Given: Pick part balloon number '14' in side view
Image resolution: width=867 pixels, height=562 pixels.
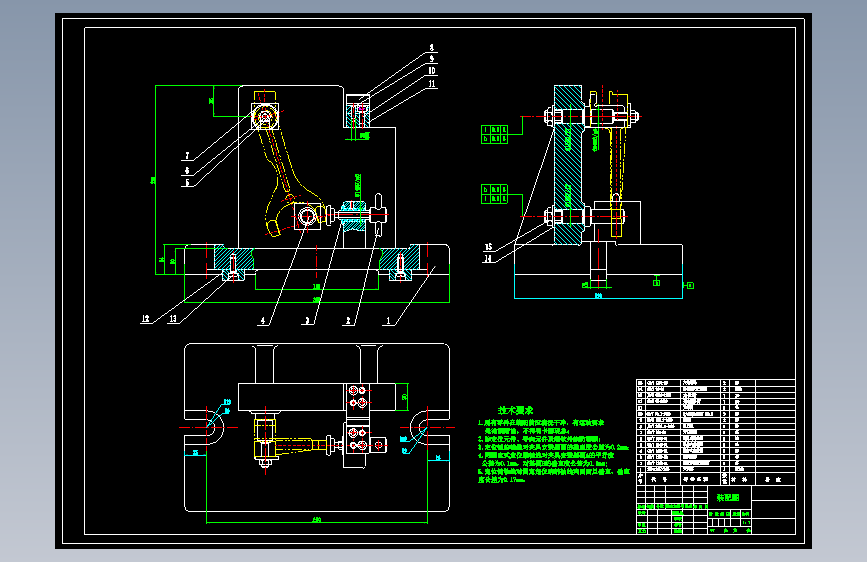Looking at the screenshot, I should click(488, 258).
